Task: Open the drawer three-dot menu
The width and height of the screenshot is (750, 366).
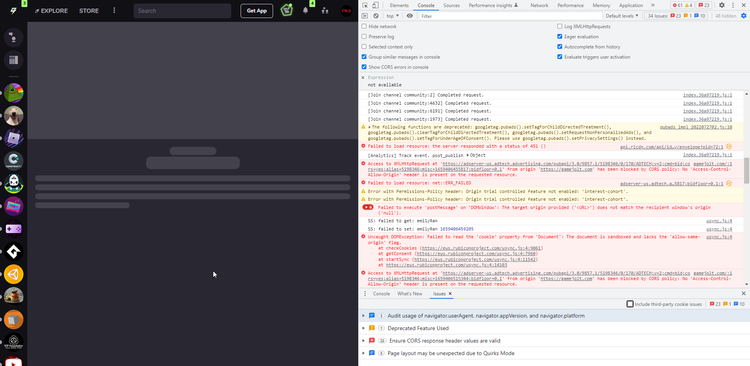Action: (365, 293)
